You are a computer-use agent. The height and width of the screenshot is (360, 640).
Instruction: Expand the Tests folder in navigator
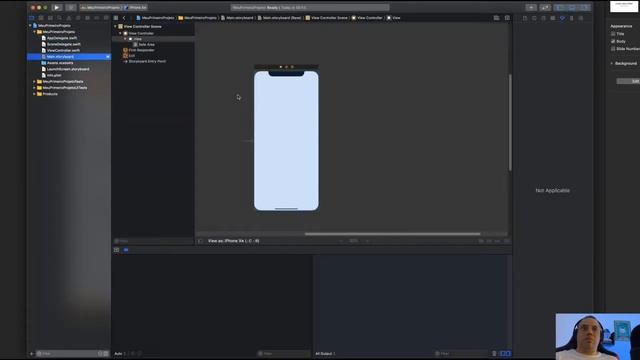[x=34, y=82]
